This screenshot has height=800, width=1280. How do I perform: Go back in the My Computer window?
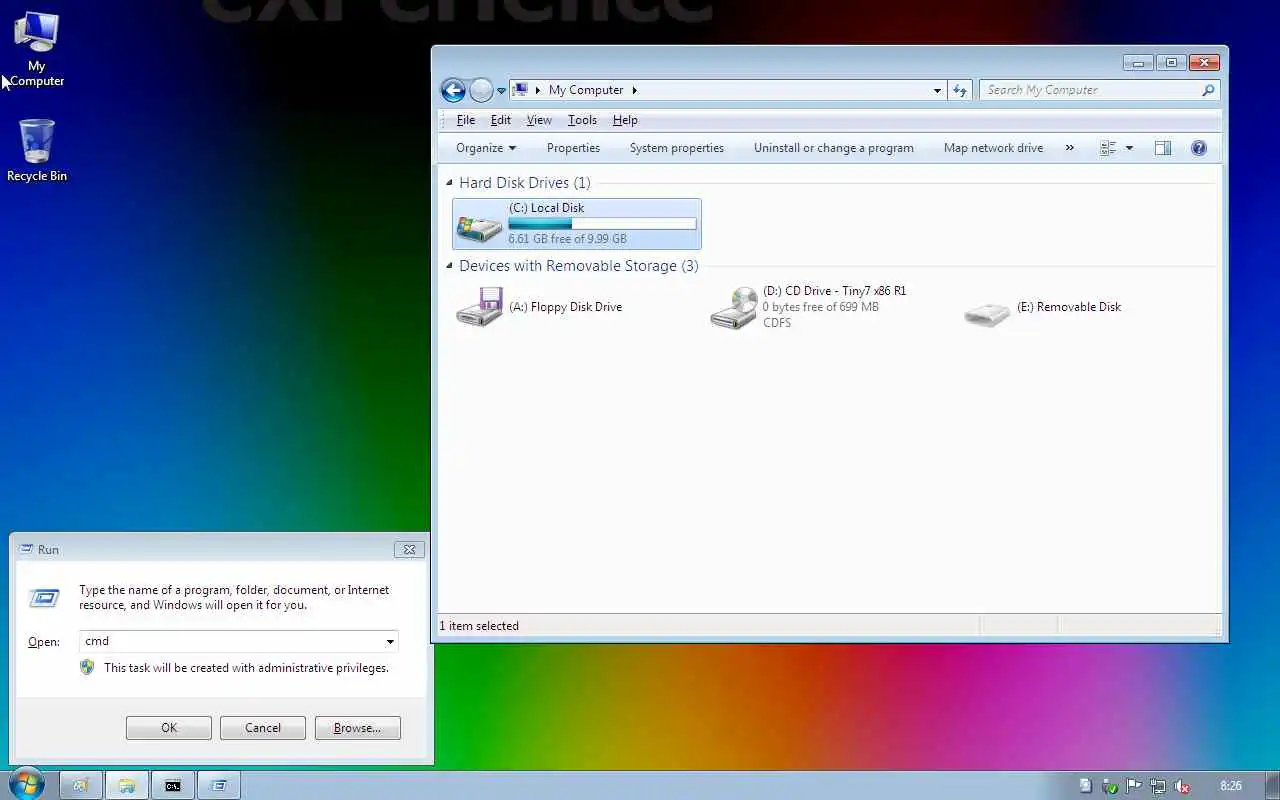[x=453, y=90]
